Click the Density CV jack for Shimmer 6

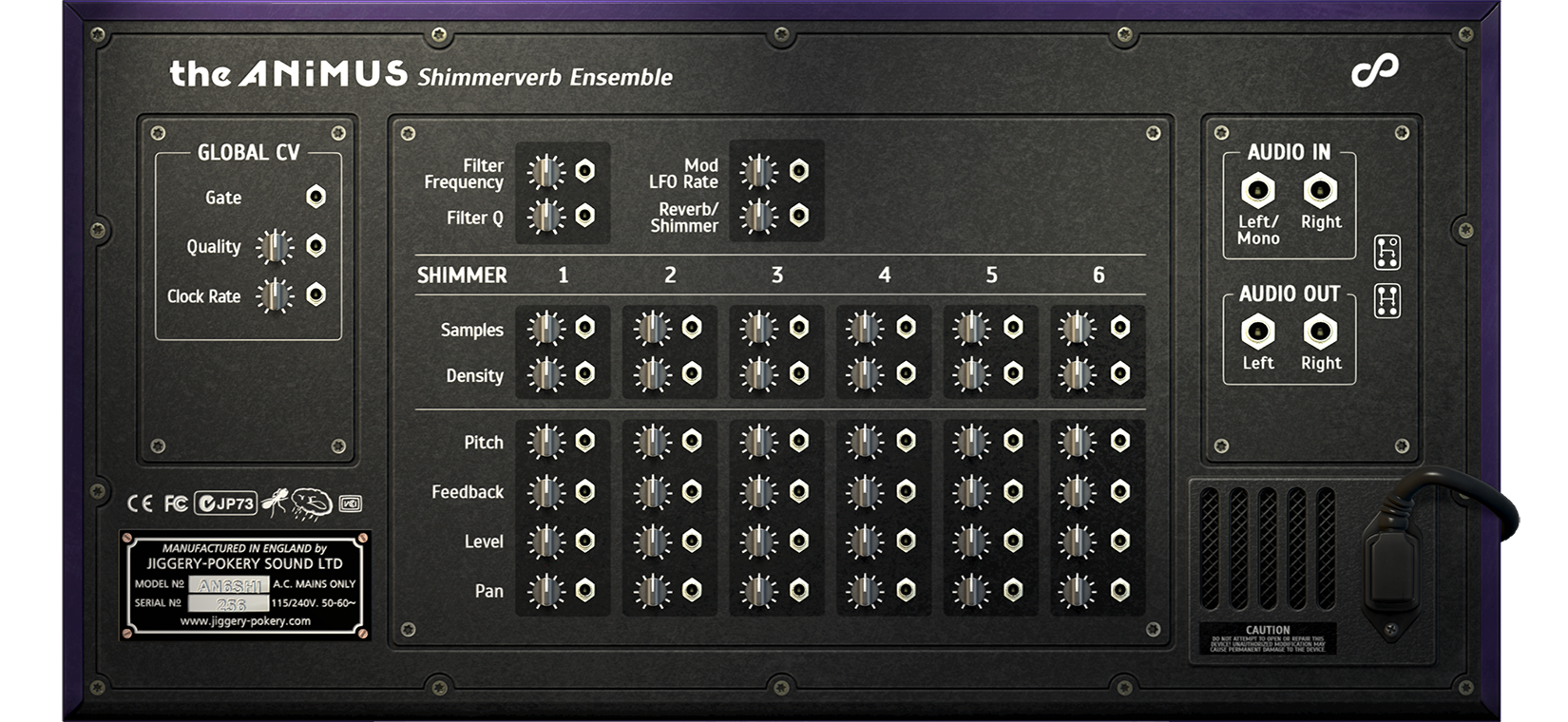[1120, 372]
